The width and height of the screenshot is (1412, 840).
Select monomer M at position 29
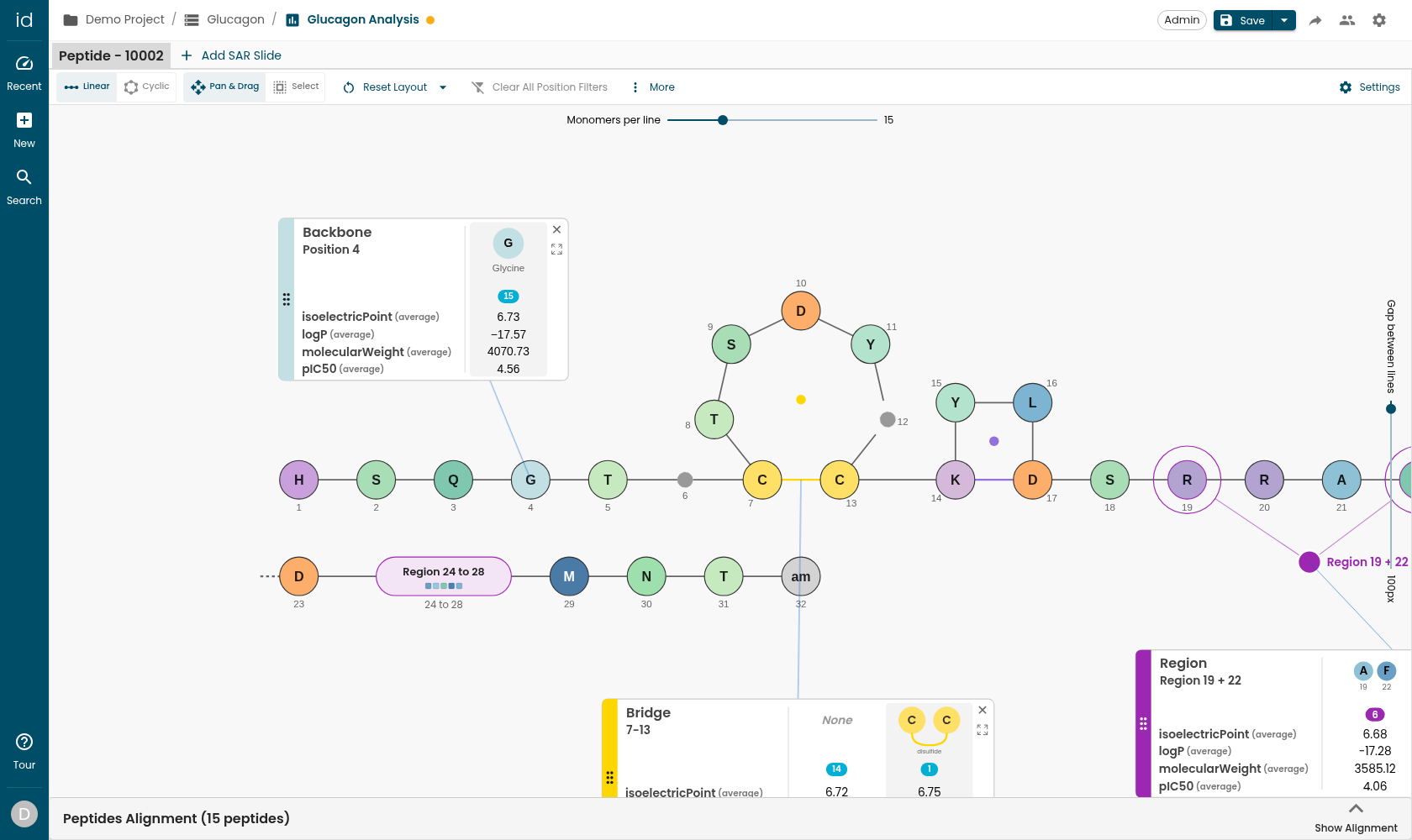pos(569,576)
